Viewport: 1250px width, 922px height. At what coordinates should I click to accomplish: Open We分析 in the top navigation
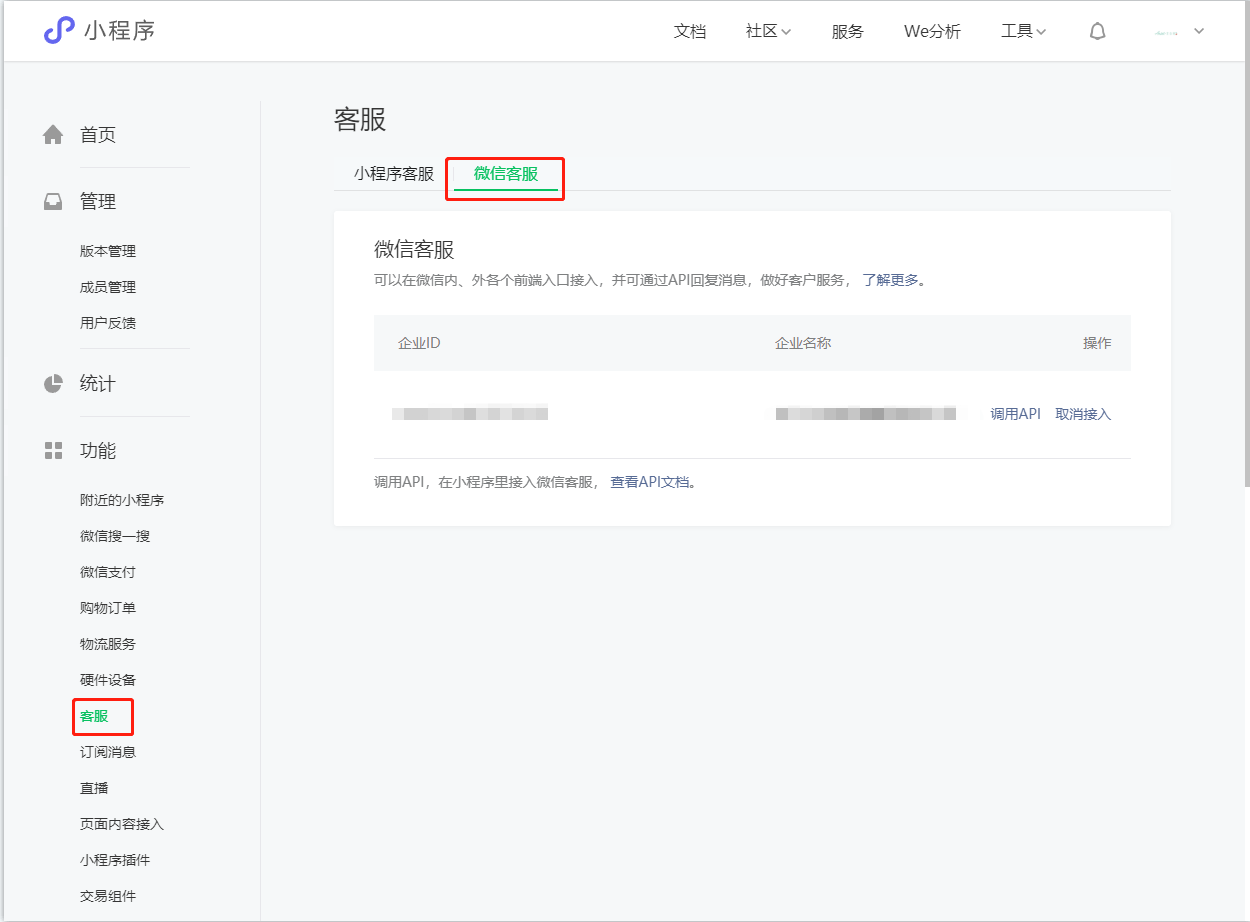(932, 31)
